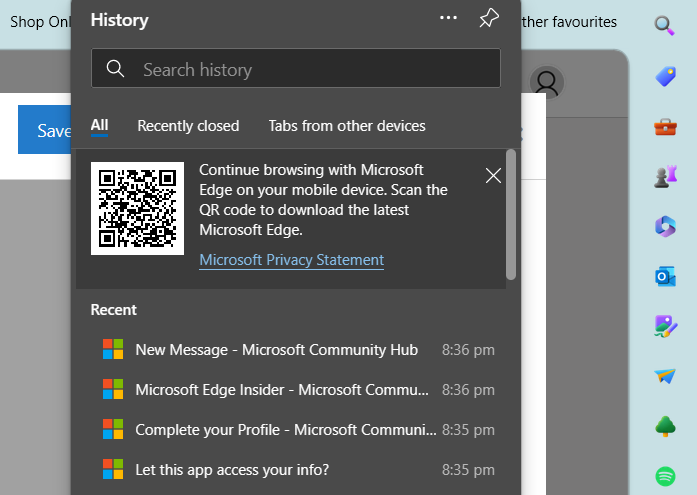Pin the History panel
697x495 pixels.
pyautogui.click(x=488, y=19)
